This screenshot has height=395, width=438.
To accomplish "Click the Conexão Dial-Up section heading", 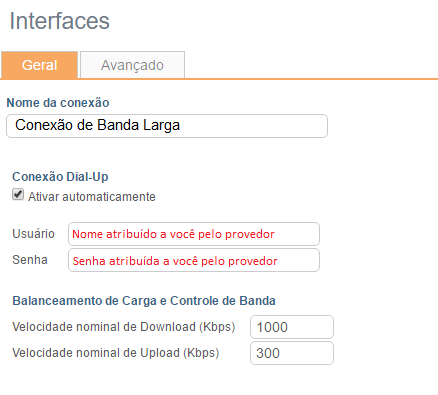I will (60, 177).
